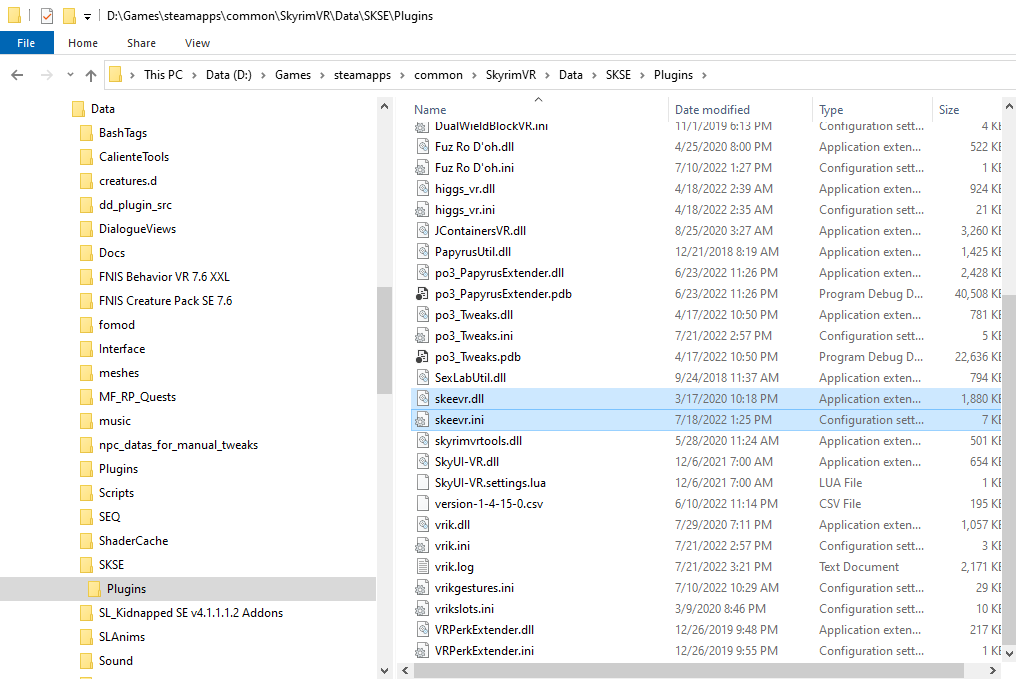Screen dimensions: 1016x684
Task: Select the vrik.dll file name
Action: 452,525
